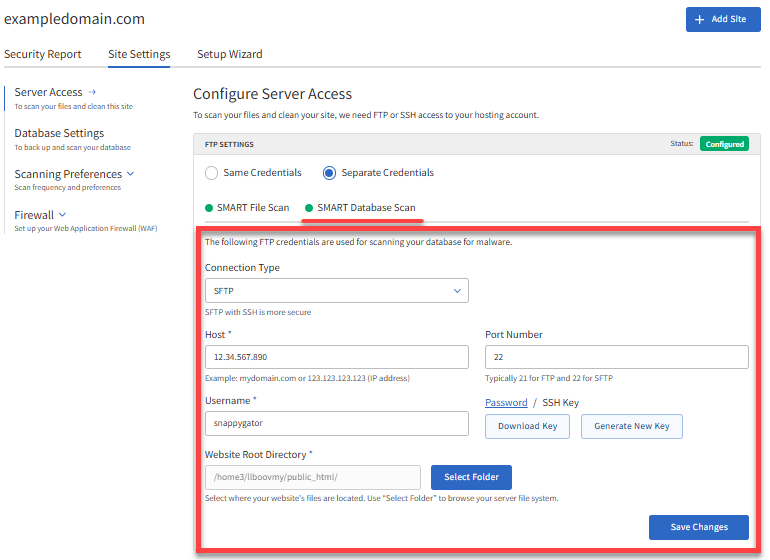
Task: Select the Same Credentials radio button
Action: coord(211,173)
